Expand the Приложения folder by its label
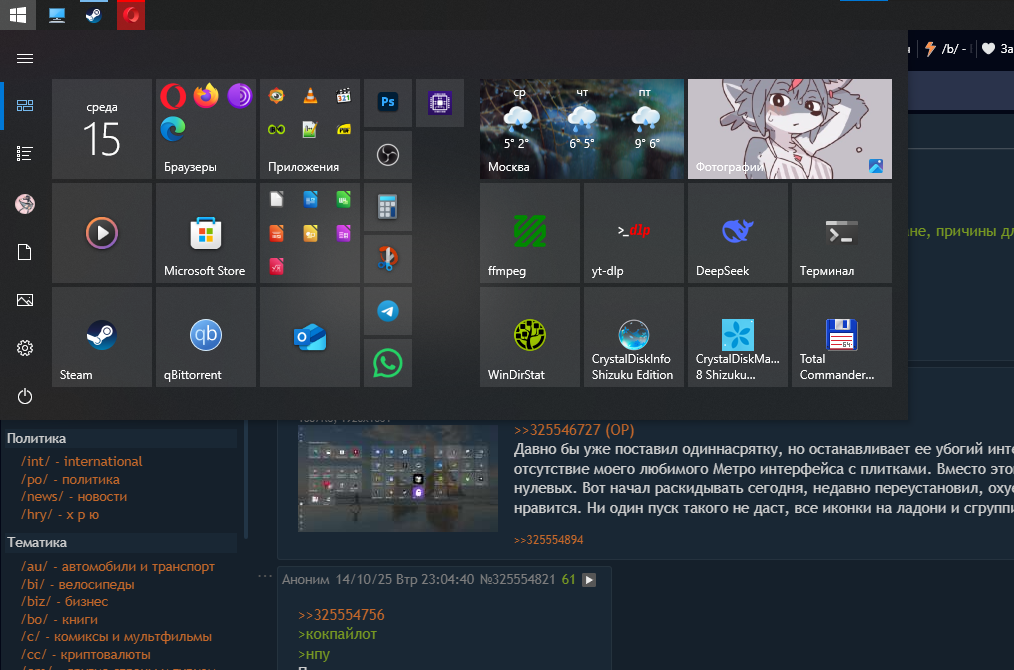This screenshot has height=670, width=1014. (303, 167)
